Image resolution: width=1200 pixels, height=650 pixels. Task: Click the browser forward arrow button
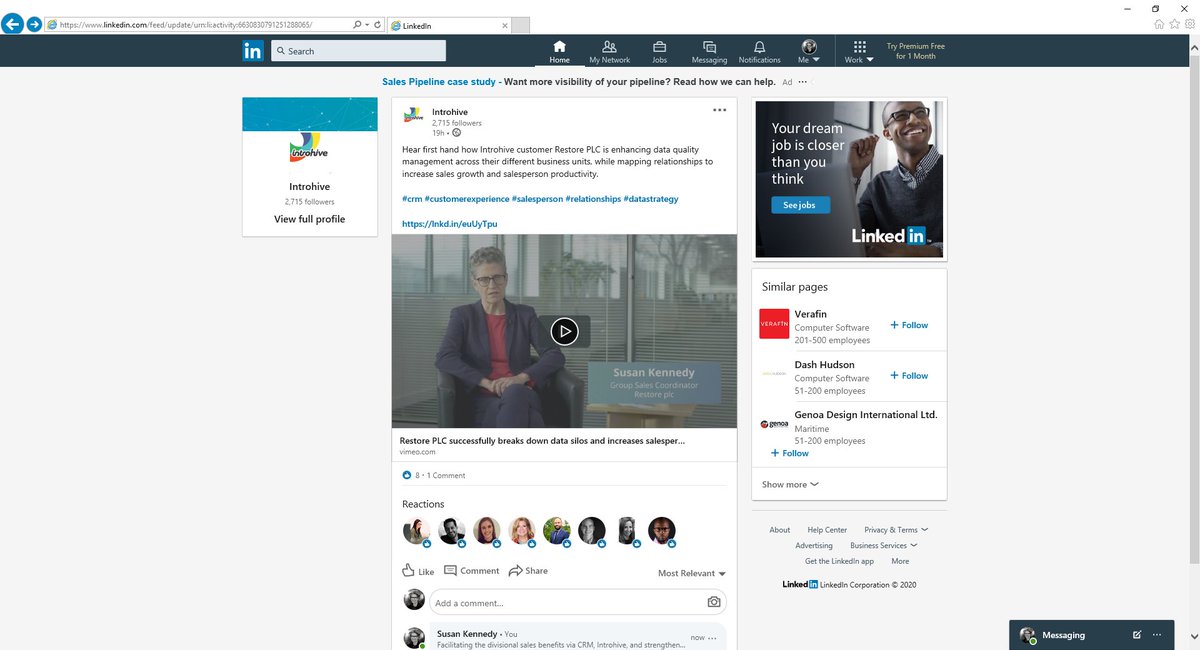[35, 24]
